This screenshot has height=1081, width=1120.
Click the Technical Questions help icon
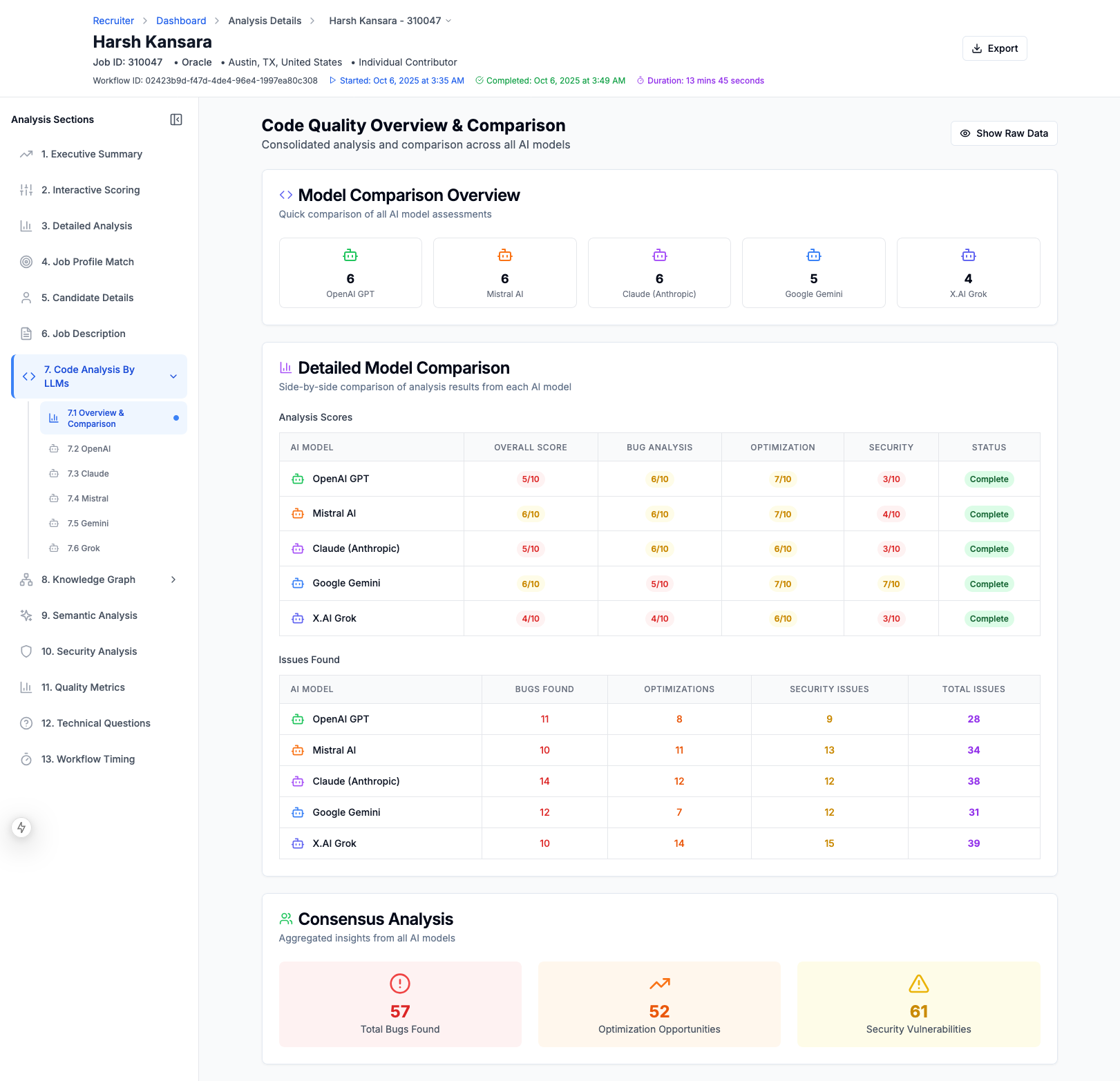point(26,723)
